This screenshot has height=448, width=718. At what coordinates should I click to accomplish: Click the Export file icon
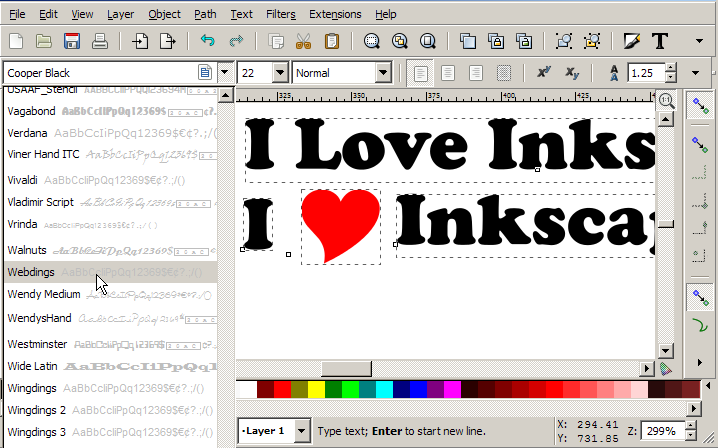click(168, 41)
